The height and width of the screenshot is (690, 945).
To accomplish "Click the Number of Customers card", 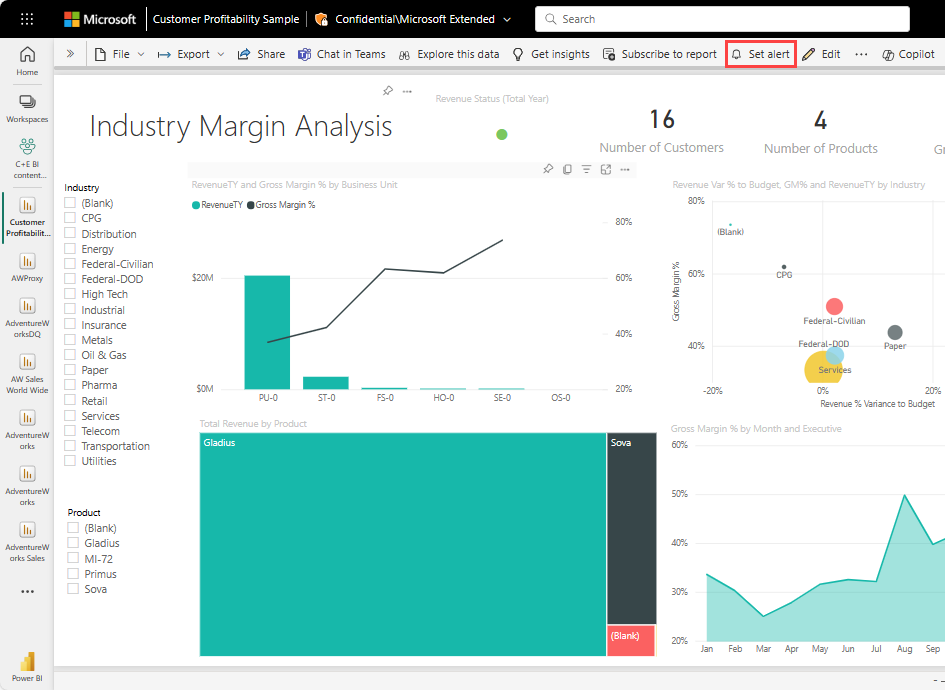I will [661, 131].
